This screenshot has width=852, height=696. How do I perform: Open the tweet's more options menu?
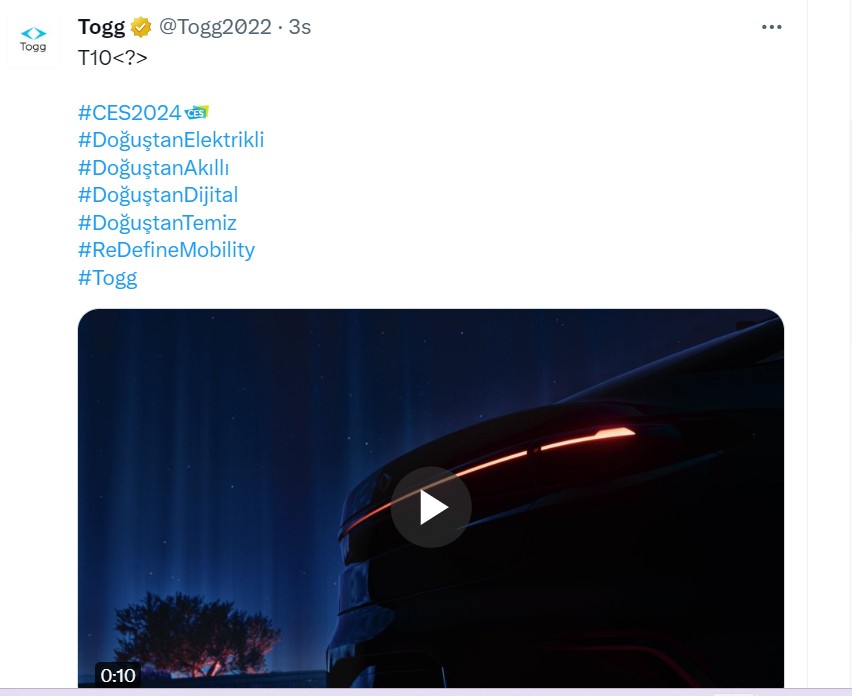pyautogui.click(x=771, y=27)
